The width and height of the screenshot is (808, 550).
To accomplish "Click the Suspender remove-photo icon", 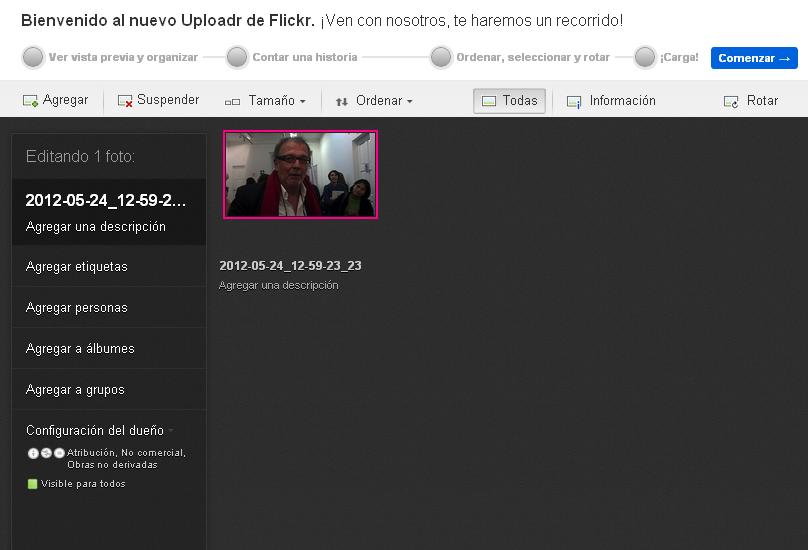I will pyautogui.click(x=125, y=101).
